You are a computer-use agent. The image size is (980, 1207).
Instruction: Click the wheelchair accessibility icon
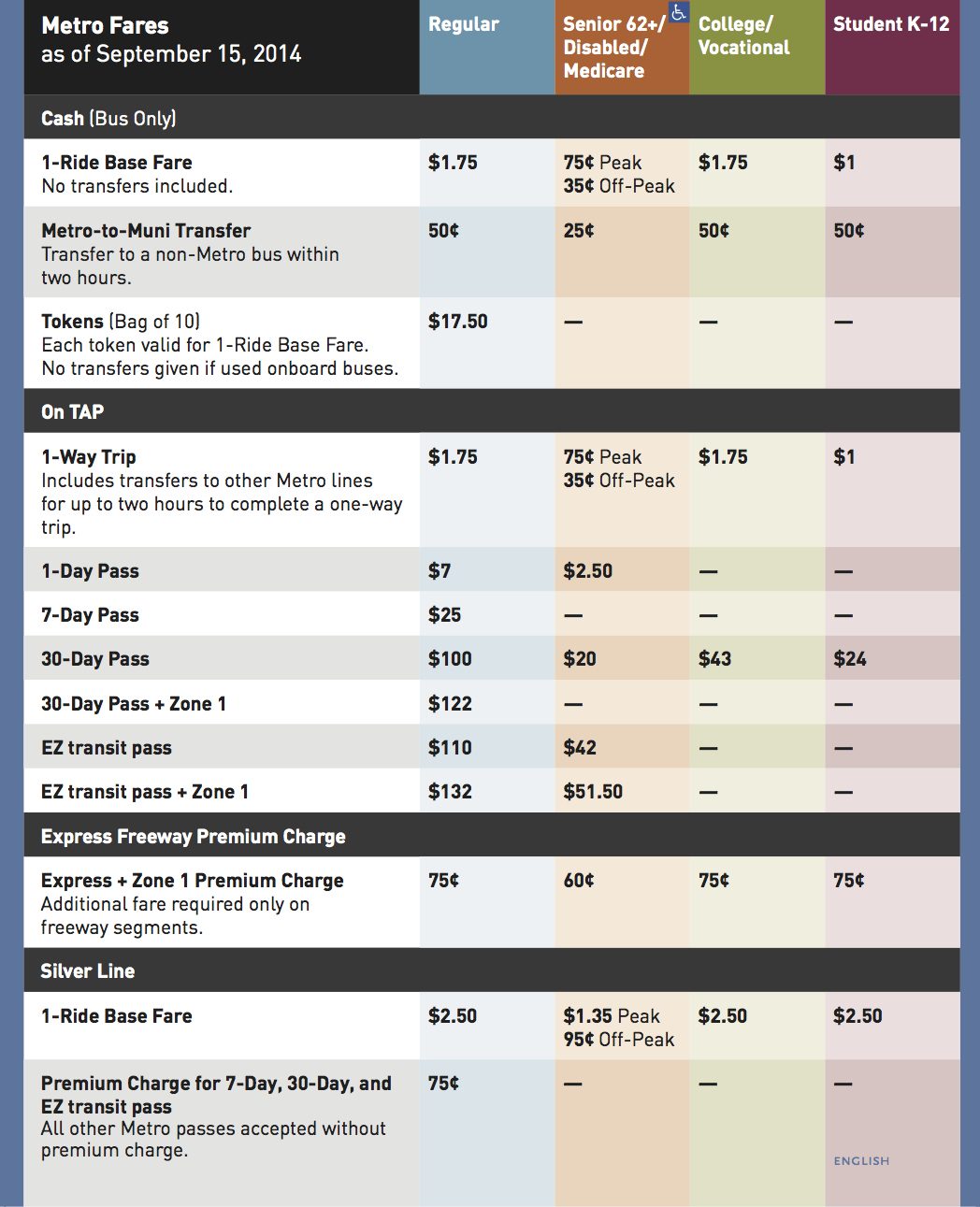tap(679, 12)
